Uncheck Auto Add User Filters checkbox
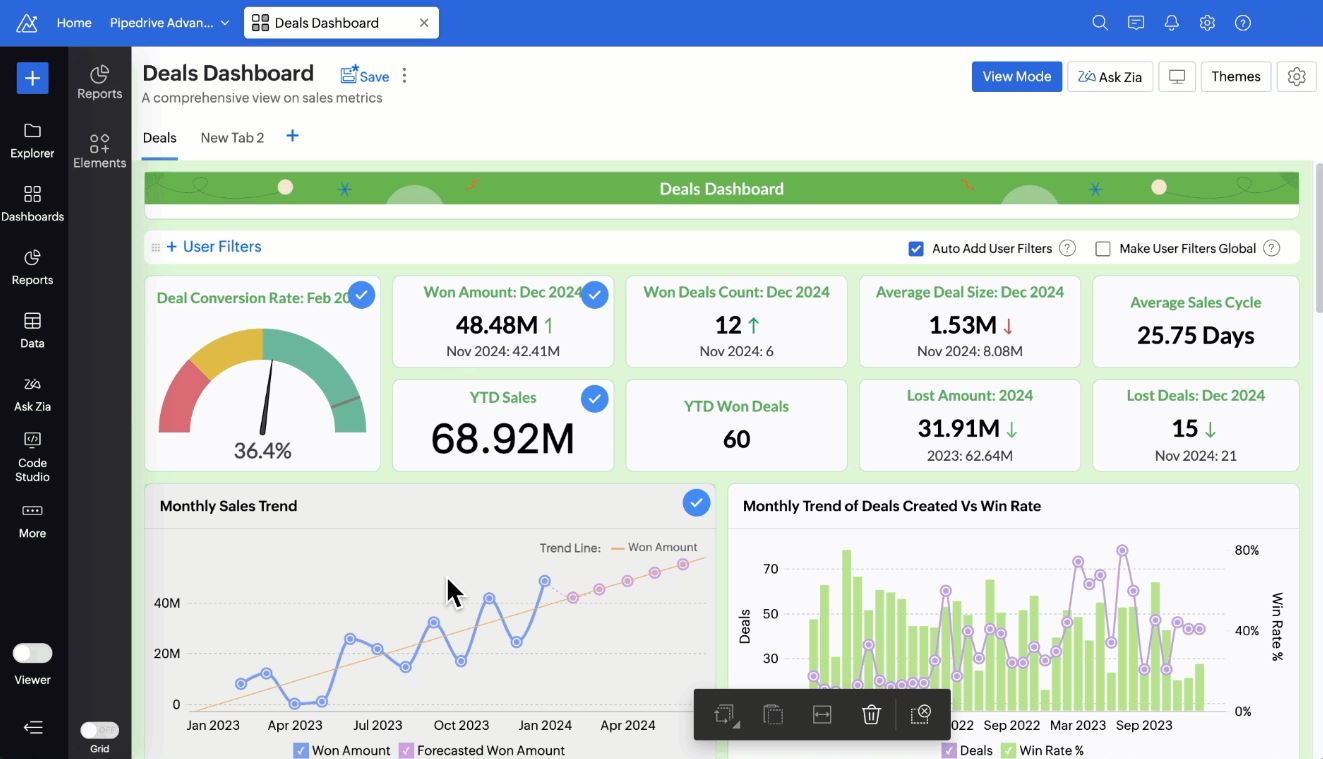Viewport: 1323px width, 759px height. [916, 249]
